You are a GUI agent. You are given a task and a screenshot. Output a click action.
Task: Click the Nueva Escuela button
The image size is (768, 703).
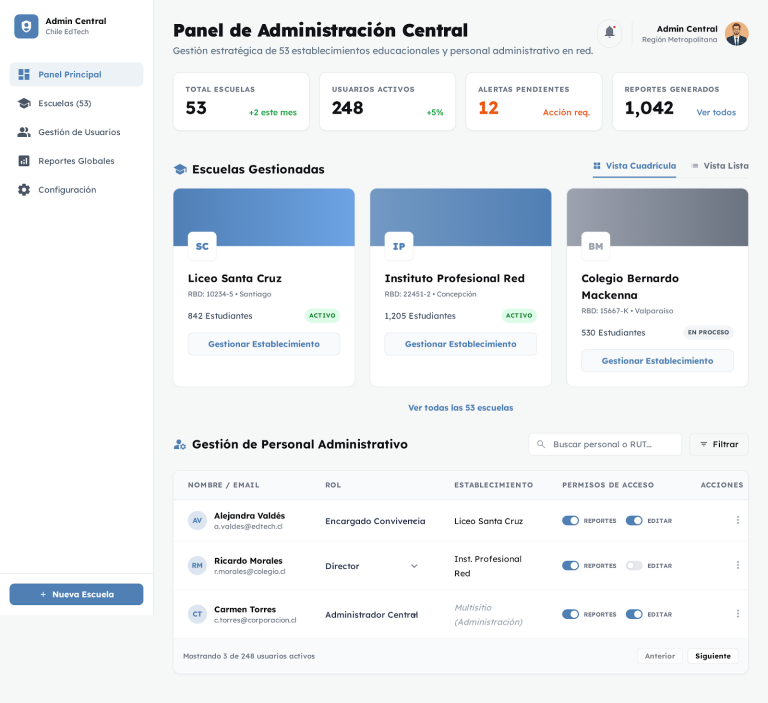coord(76,594)
